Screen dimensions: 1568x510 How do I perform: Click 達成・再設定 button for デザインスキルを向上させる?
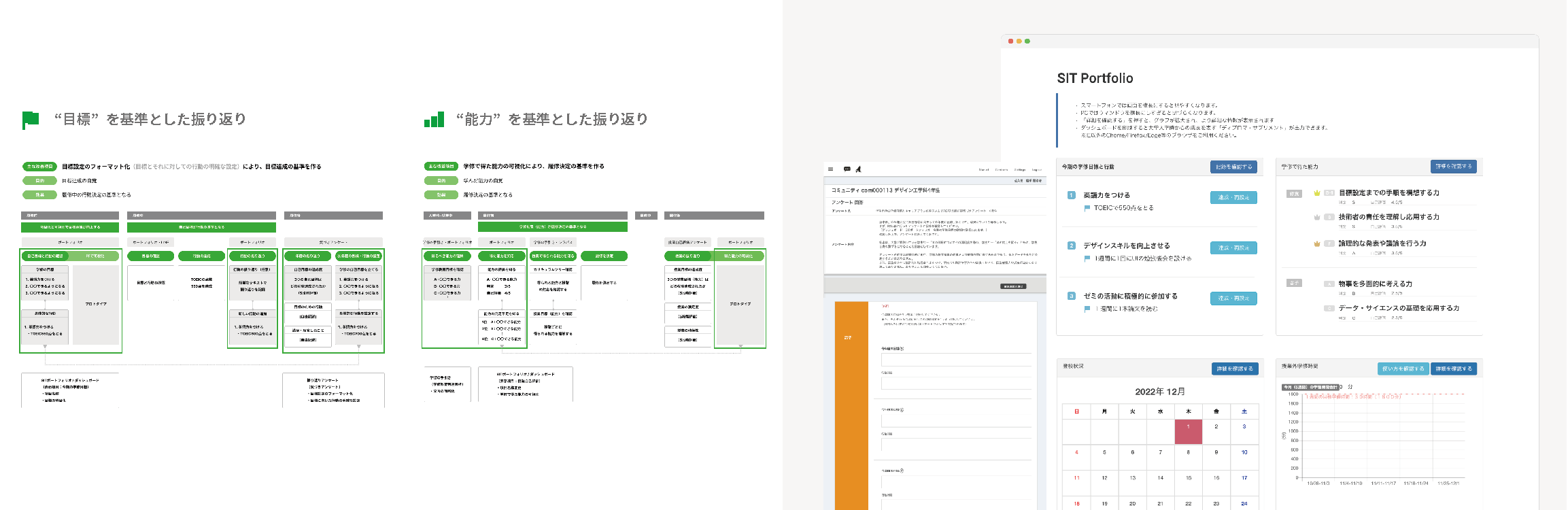pyautogui.click(x=1233, y=248)
